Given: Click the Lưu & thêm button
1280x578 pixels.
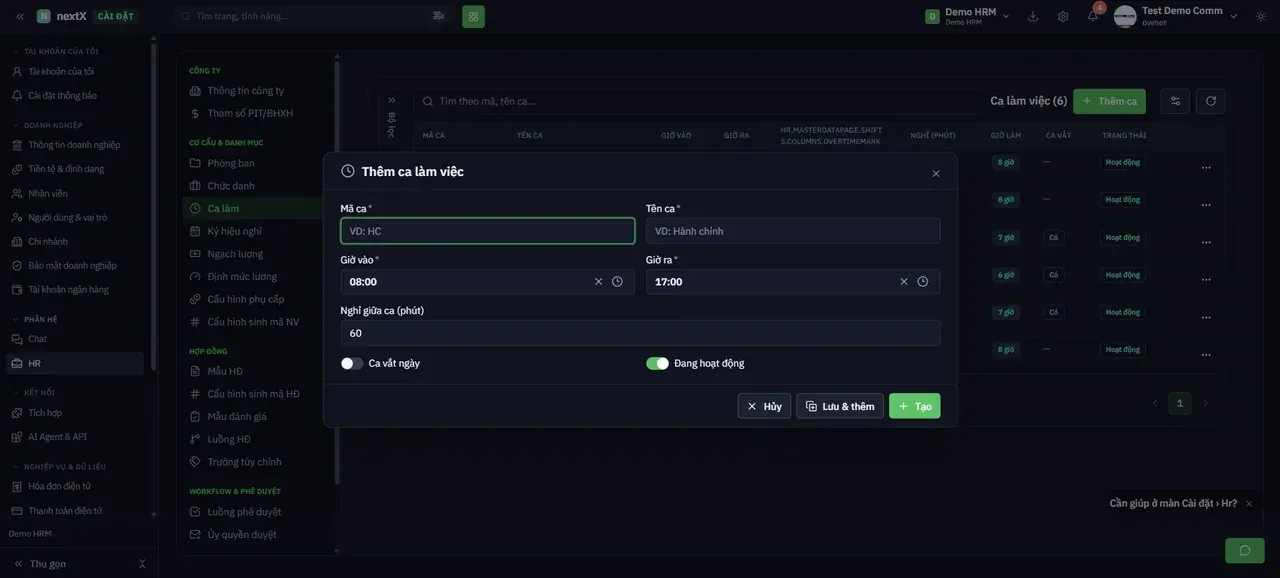Looking at the screenshot, I should [x=840, y=406].
